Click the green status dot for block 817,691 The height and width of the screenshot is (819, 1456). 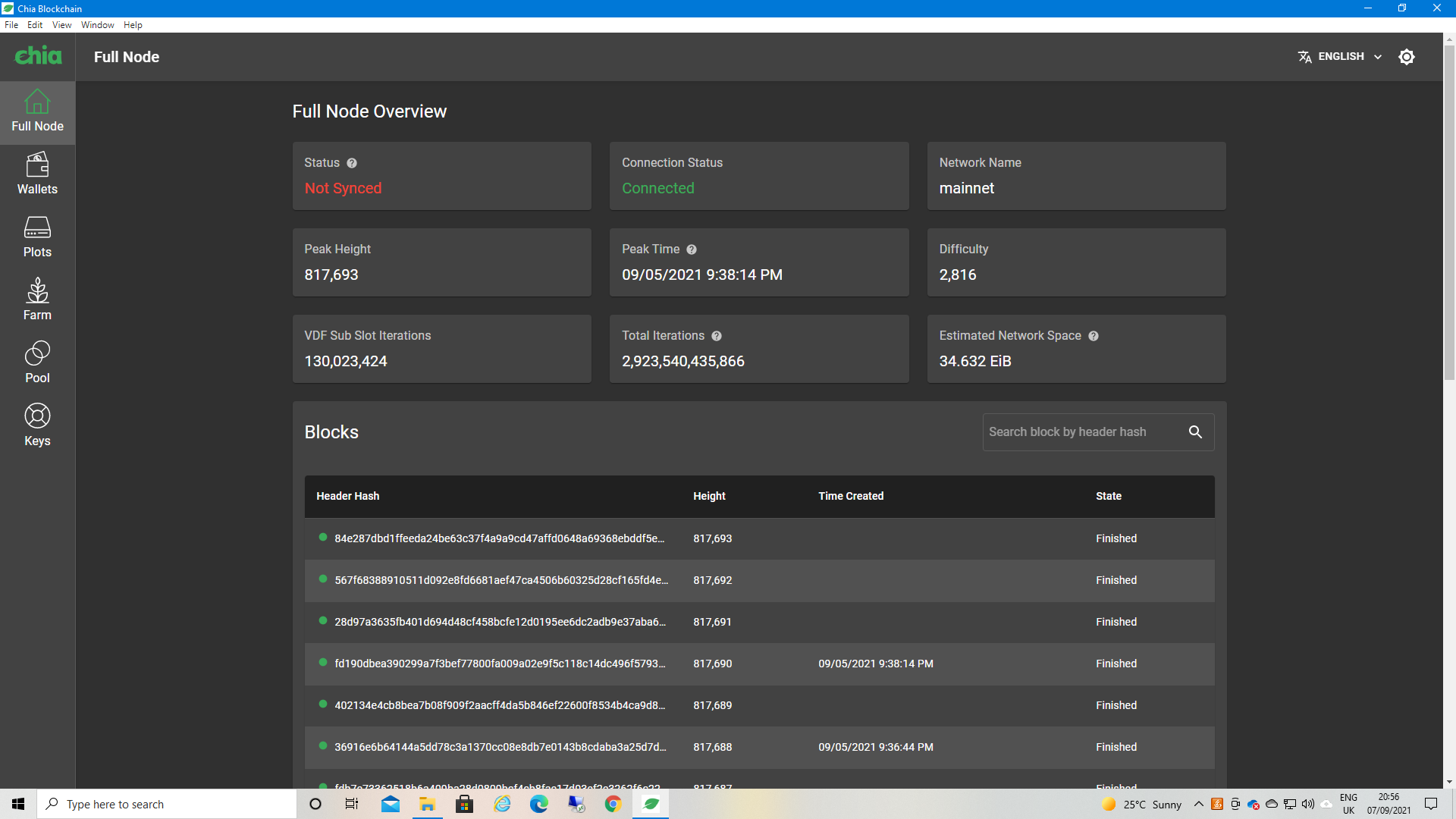[x=323, y=621]
